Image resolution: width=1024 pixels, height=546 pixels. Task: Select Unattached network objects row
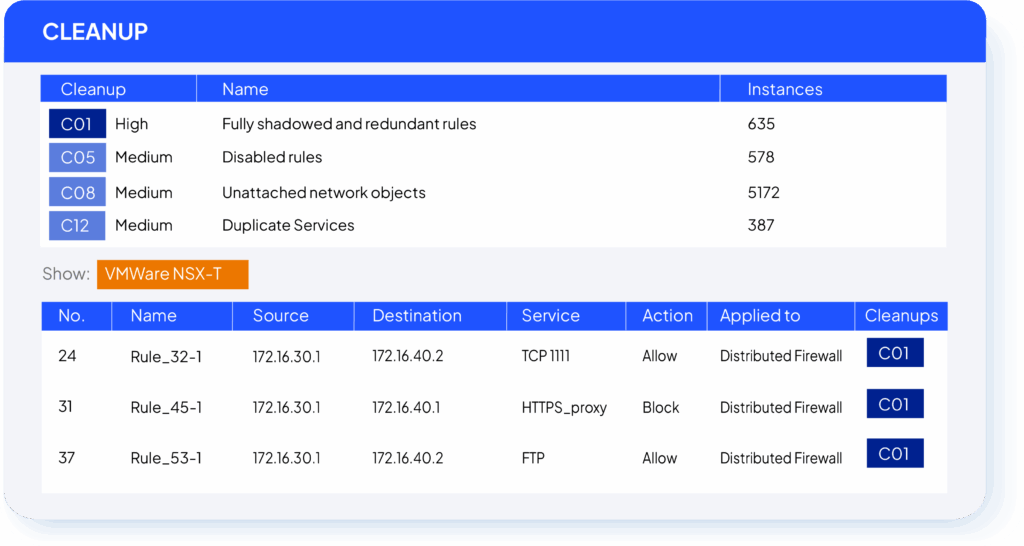click(323, 192)
